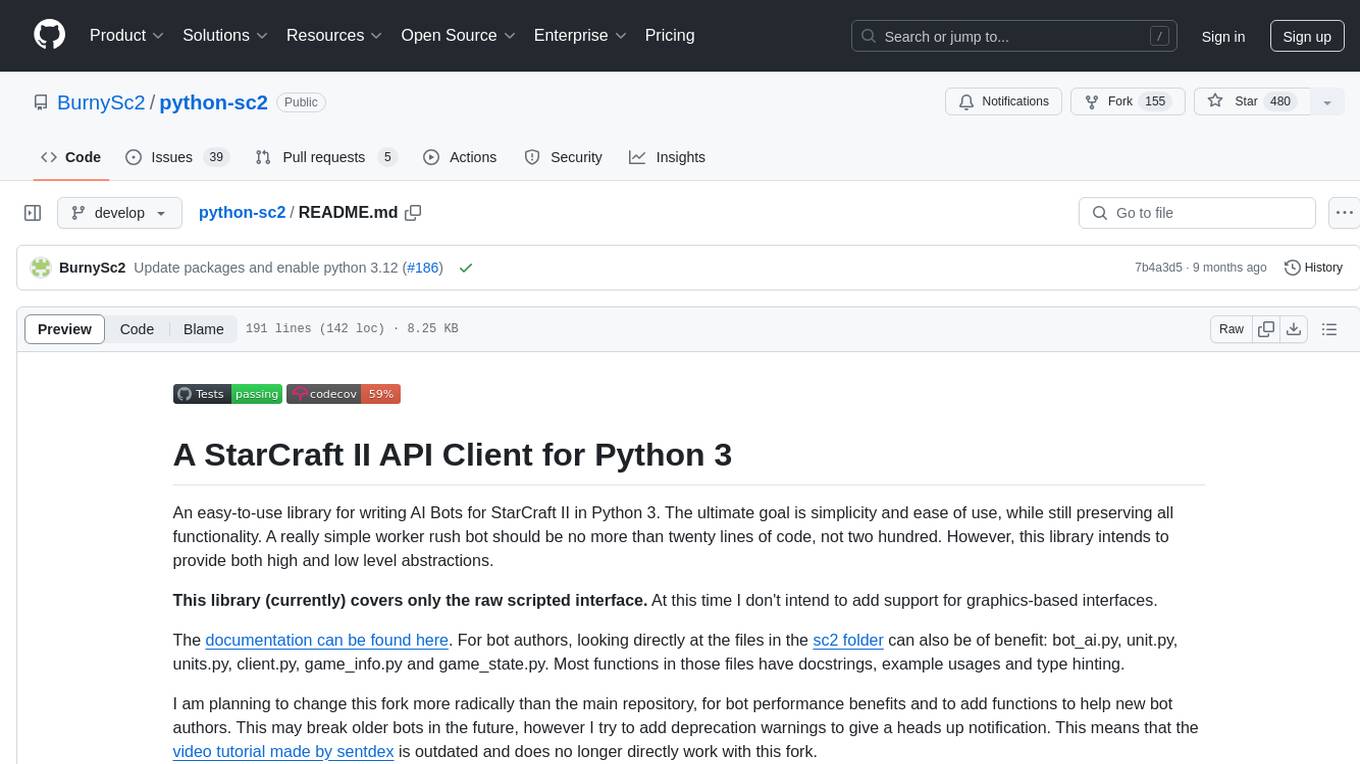Screen dimensions: 1360x764
Task: Open the sc2 folder link
Action: point(848,640)
